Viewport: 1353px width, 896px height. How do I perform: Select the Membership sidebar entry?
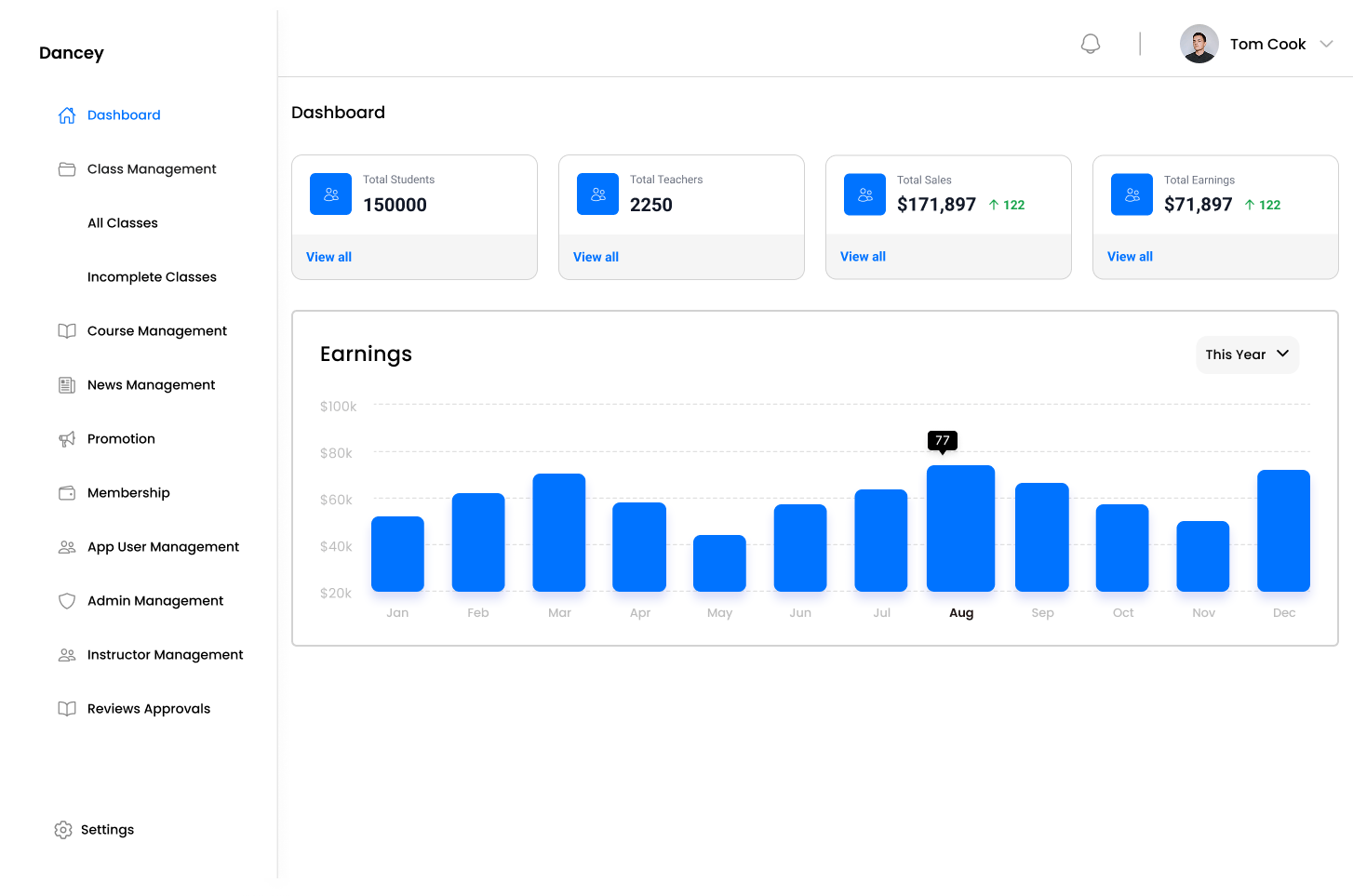point(128,492)
